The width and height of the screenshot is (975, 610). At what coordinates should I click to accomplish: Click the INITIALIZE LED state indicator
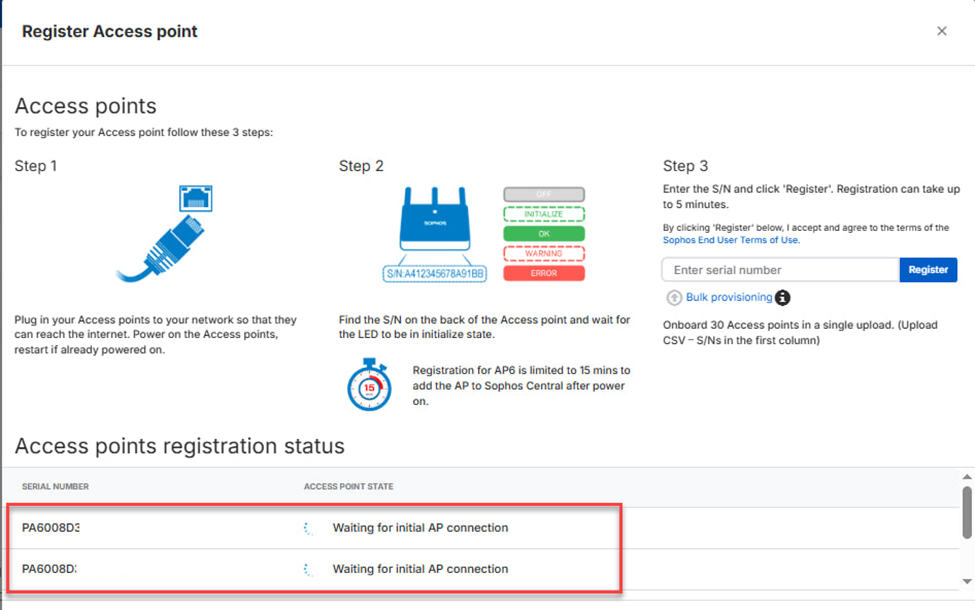click(x=543, y=214)
